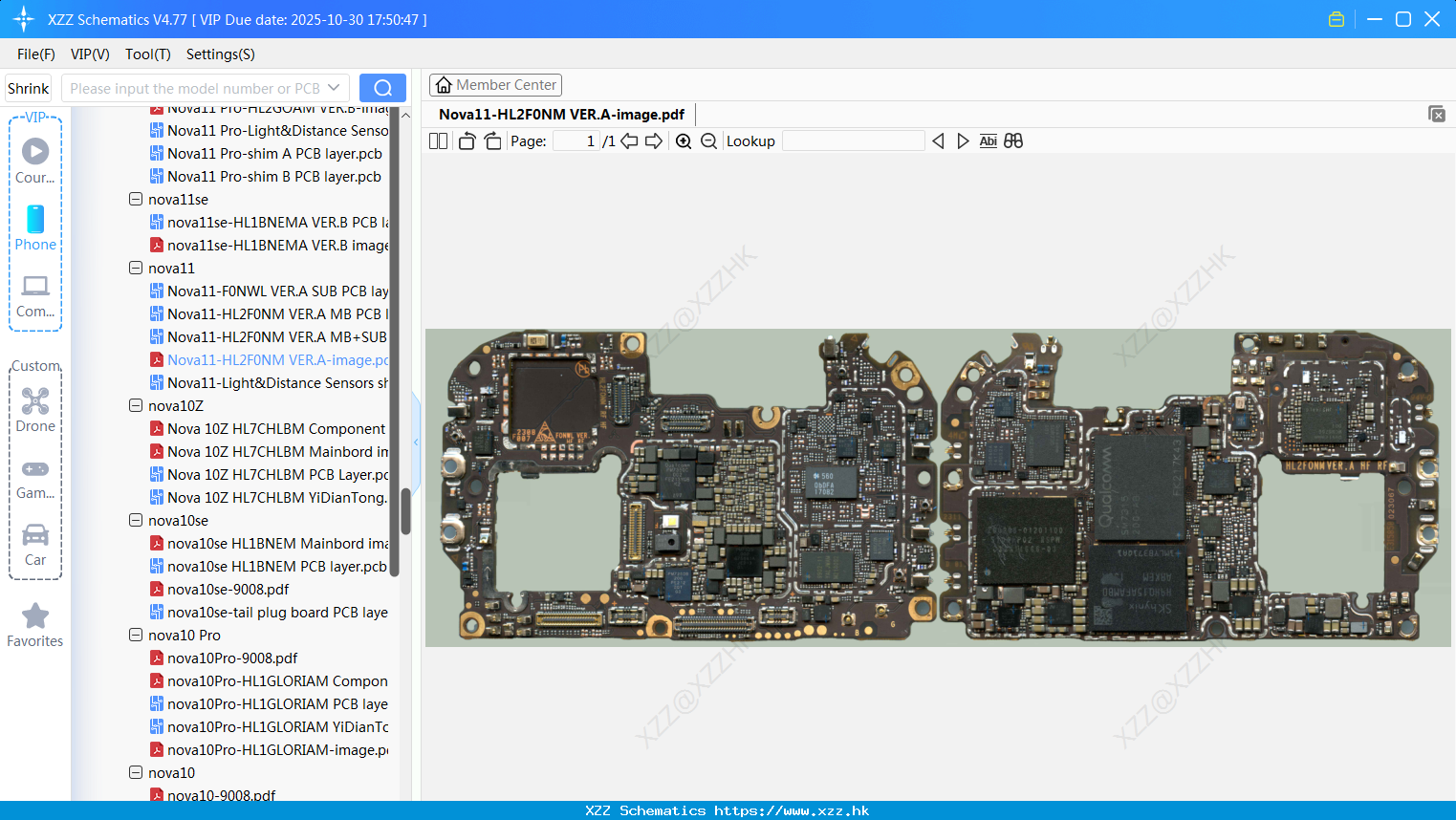Go to previous page arrow
1456x820 pixels.
629,141
